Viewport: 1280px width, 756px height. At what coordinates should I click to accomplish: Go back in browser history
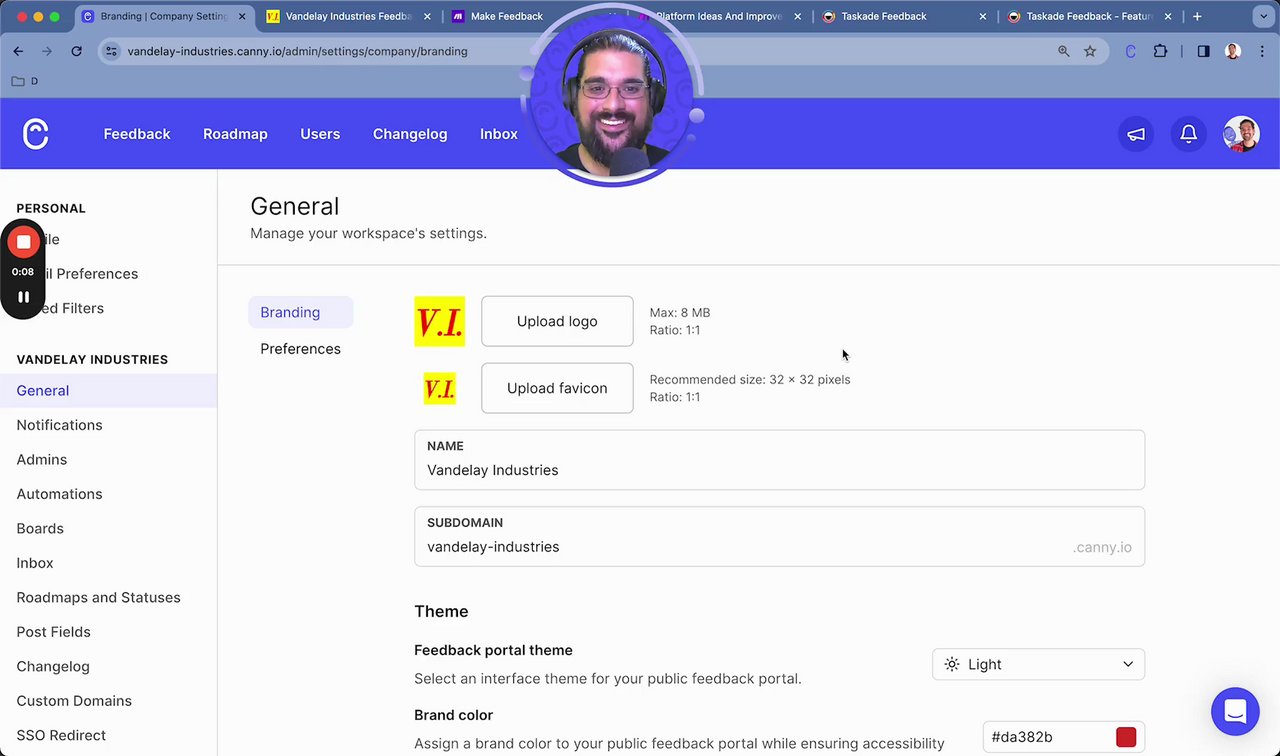[18, 51]
